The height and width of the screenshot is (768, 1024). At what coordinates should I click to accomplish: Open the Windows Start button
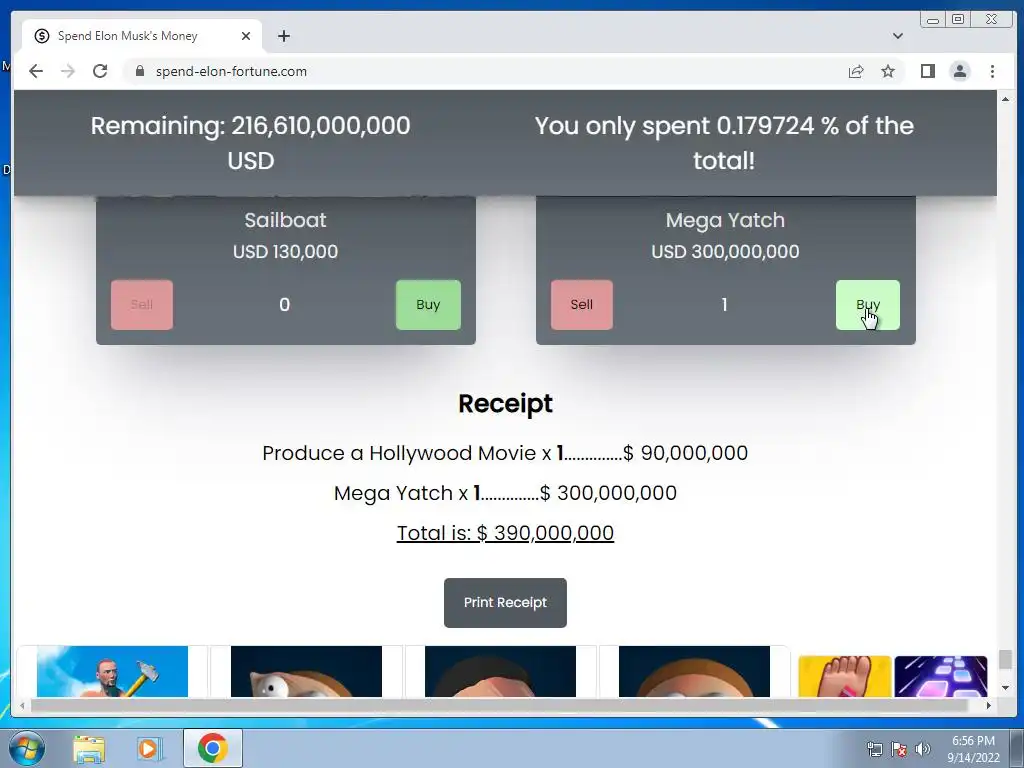[25, 748]
